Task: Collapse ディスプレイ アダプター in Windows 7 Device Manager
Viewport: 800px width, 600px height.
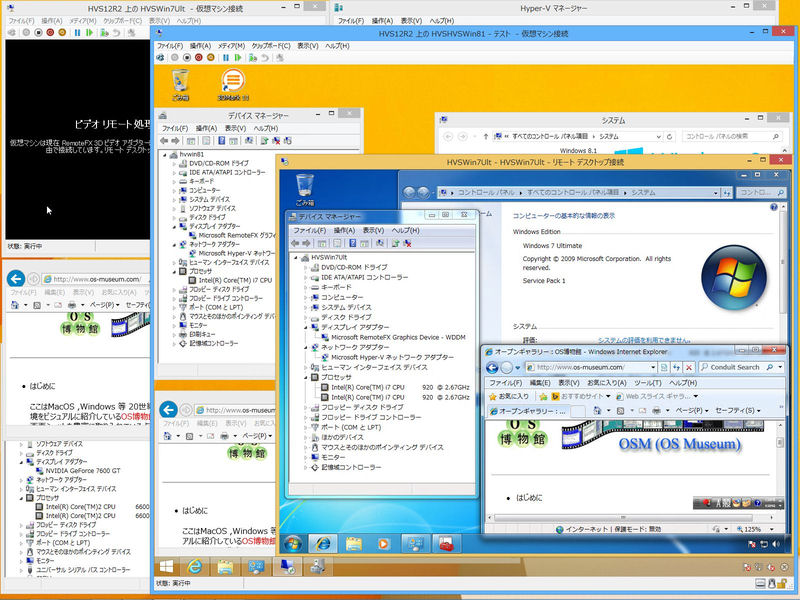Action: point(307,327)
